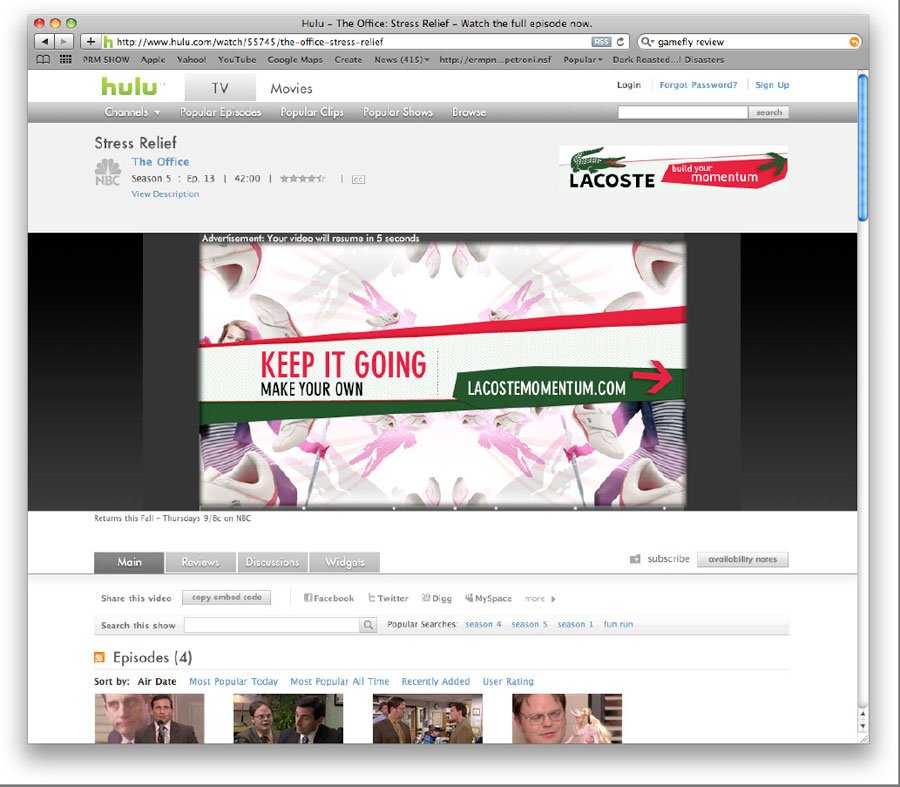
Task: Click the Lacoste video advertisement
Action: [x=442, y=375]
